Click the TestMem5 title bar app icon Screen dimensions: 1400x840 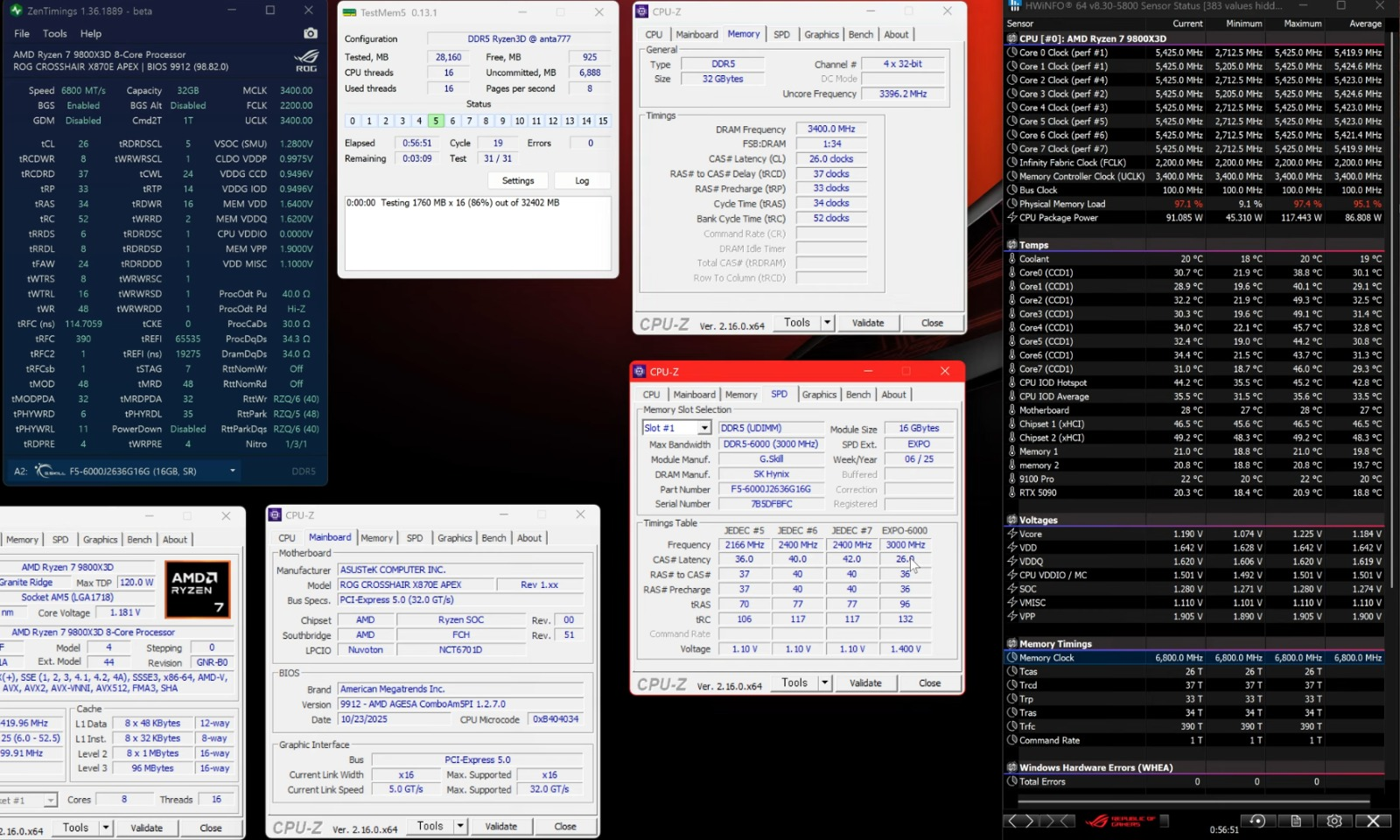pos(349,13)
